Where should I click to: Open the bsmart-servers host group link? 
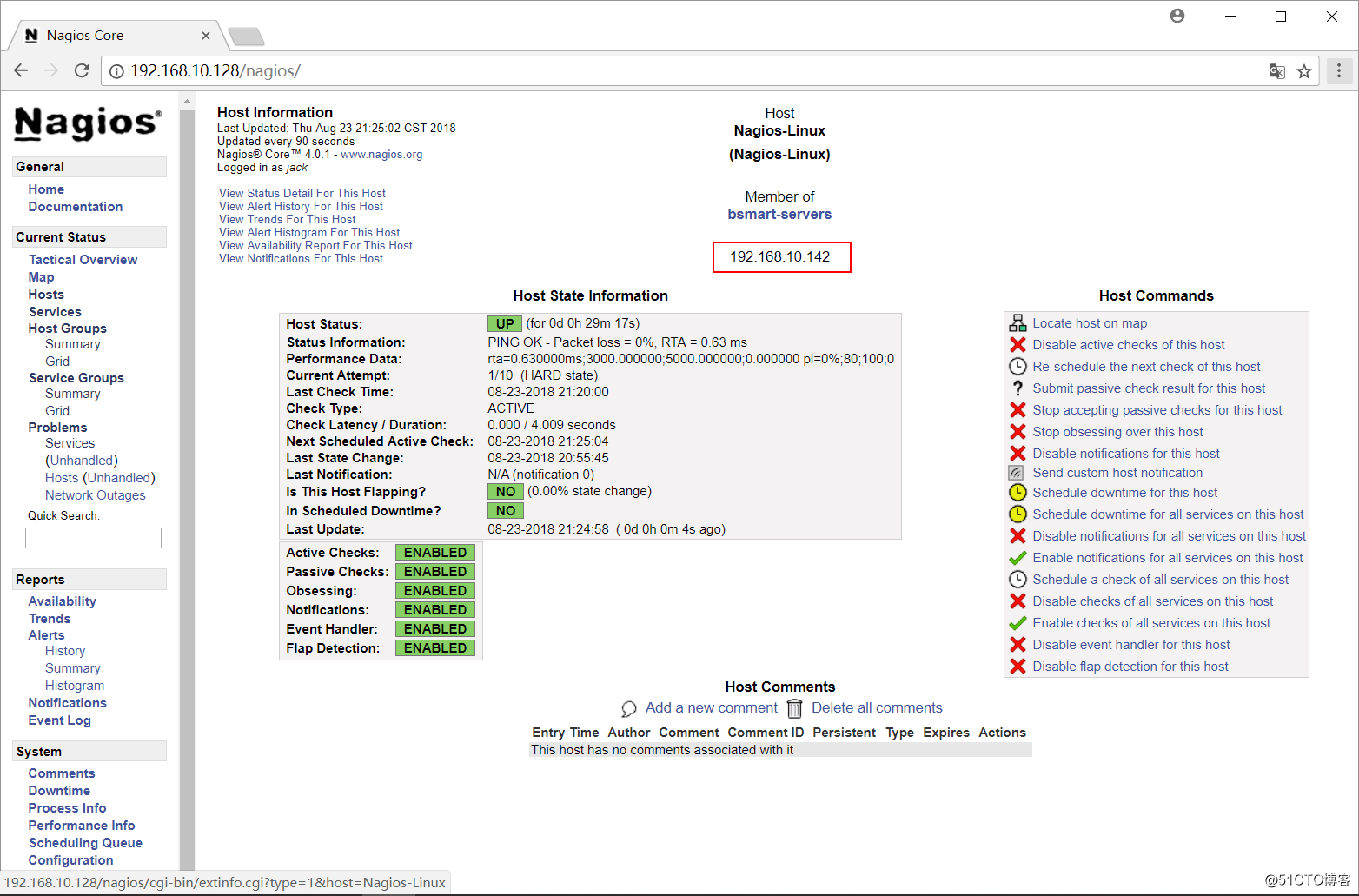[779, 215]
